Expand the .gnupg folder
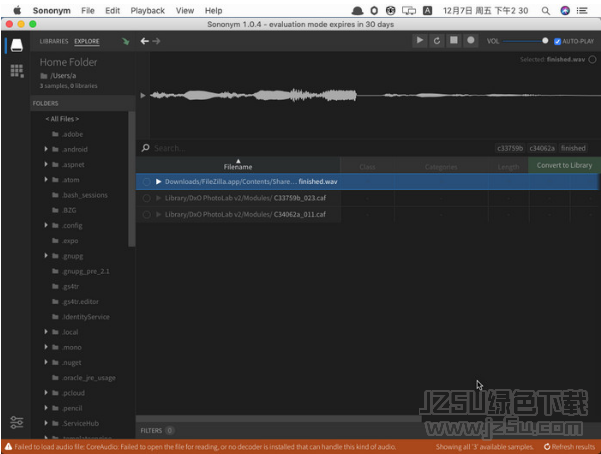 46,255
